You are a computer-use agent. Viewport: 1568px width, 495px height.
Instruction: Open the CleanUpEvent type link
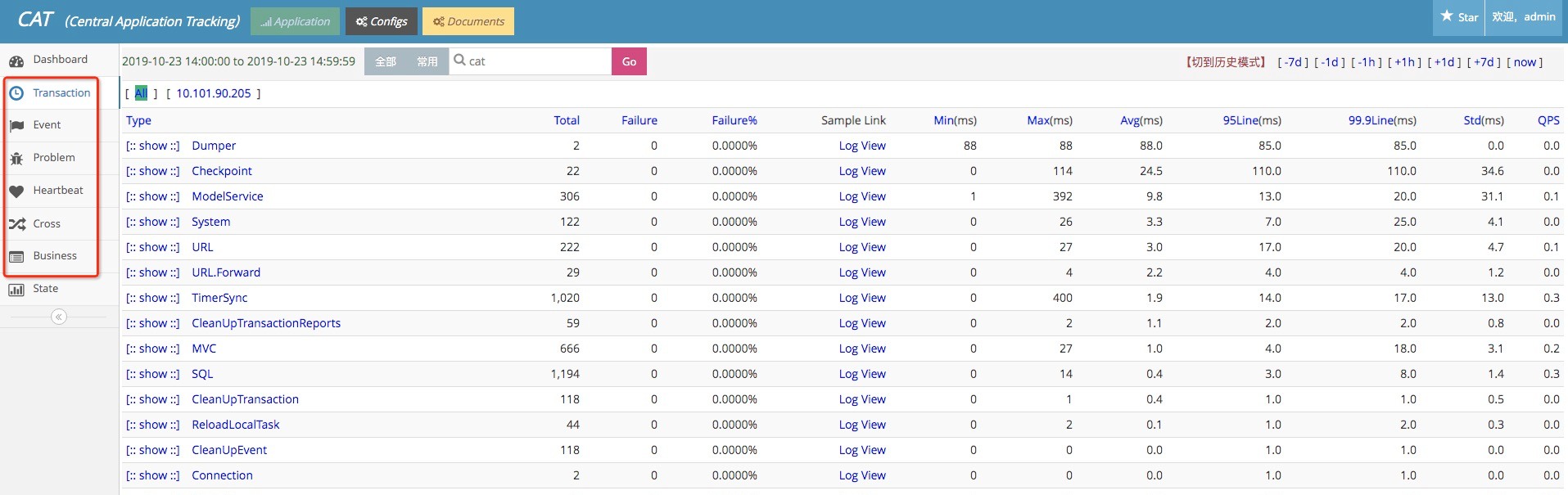click(229, 450)
